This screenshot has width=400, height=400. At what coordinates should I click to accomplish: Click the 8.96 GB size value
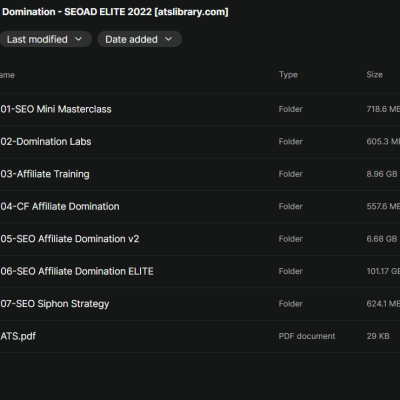tap(382, 174)
